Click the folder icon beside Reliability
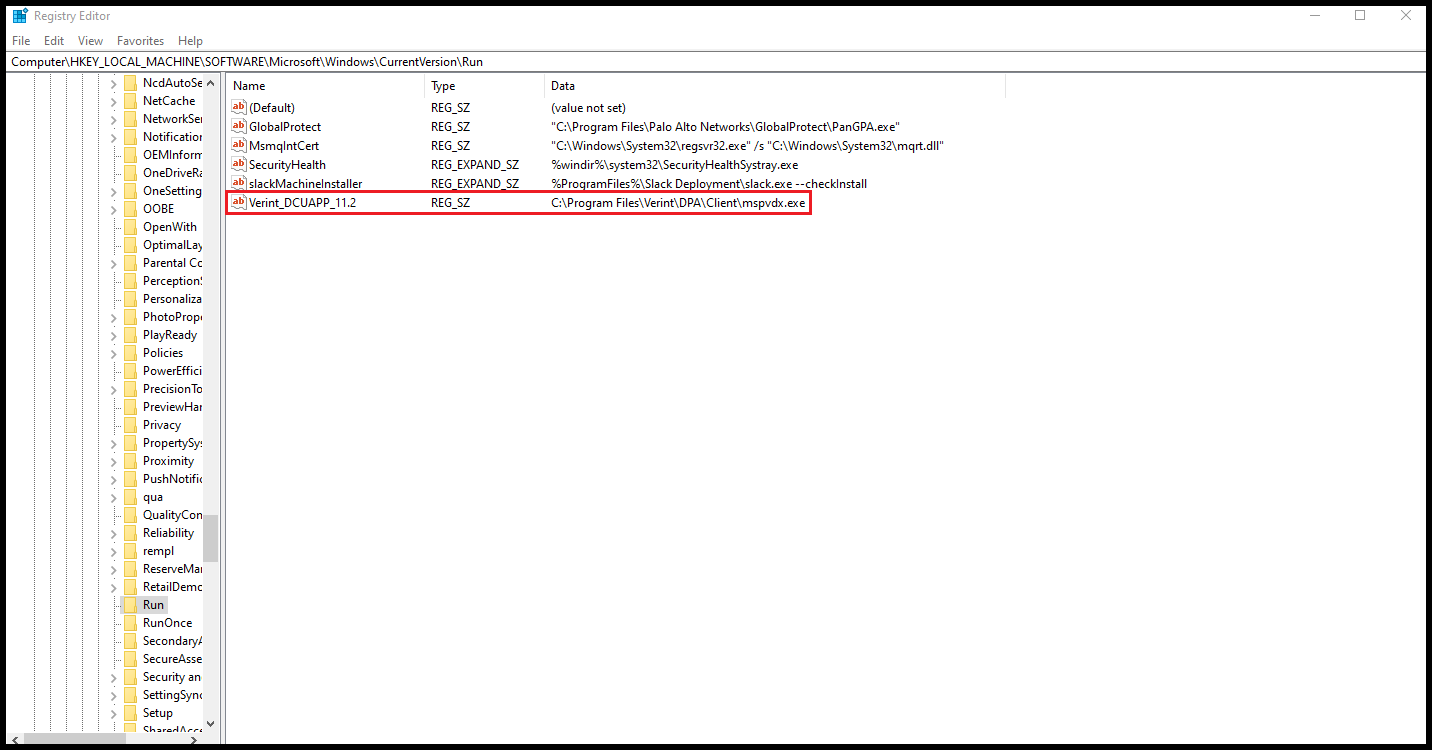The height and width of the screenshot is (750, 1432). (130, 533)
